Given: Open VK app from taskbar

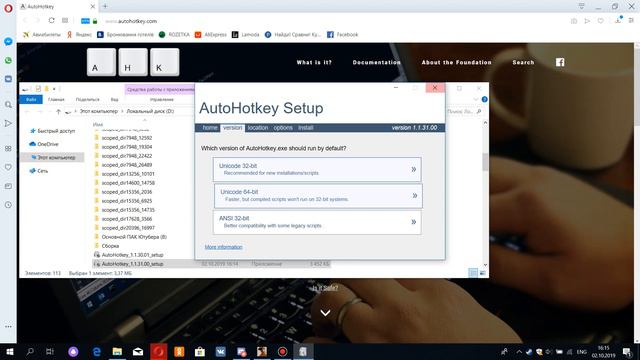Looking at the screenshot, I should [220, 351].
